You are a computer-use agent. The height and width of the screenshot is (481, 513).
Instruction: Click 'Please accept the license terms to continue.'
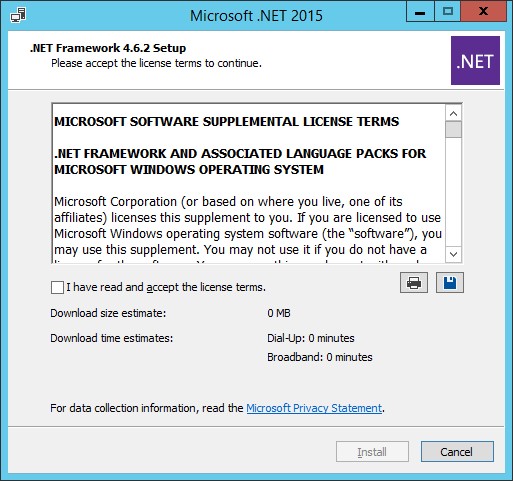click(x=156, y=63)
